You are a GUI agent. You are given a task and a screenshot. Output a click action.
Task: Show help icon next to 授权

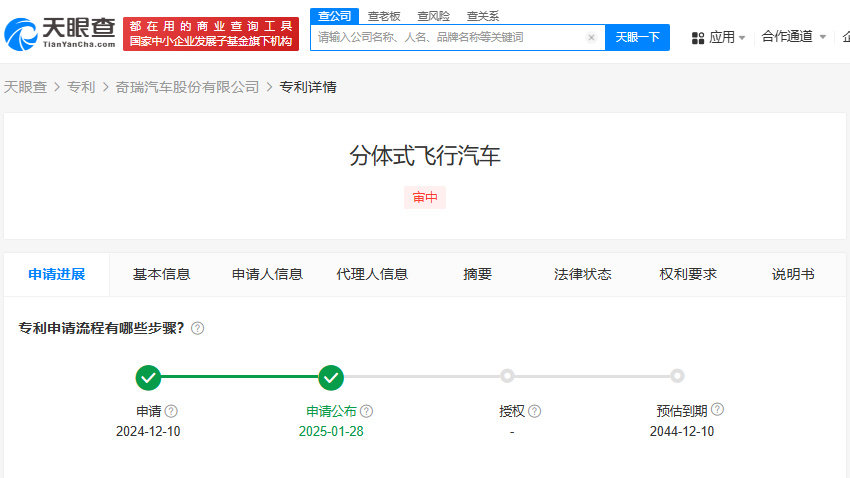click(x=535, y=411)
